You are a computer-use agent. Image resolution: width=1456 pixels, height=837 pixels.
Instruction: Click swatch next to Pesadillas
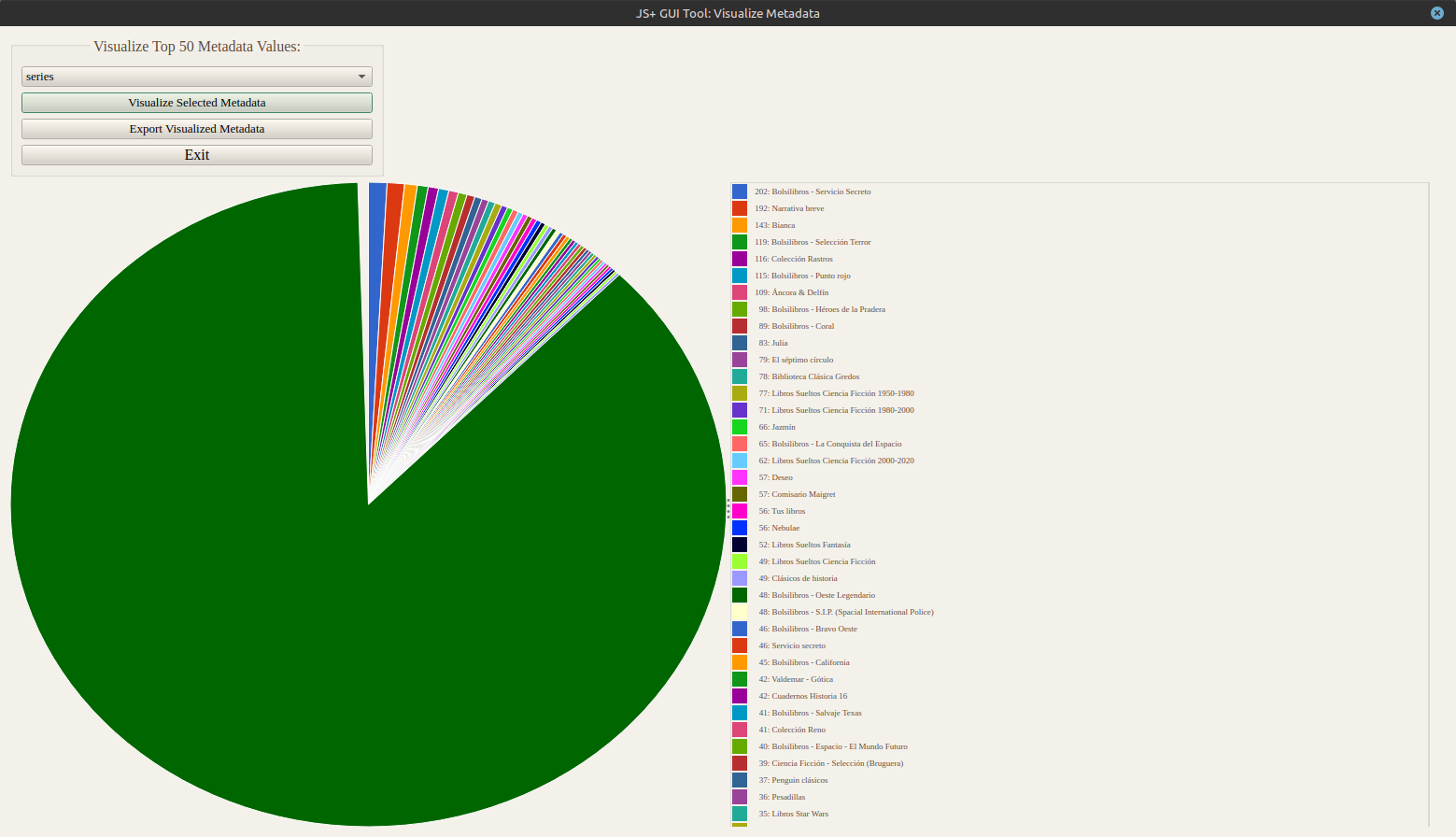[740, 797]
